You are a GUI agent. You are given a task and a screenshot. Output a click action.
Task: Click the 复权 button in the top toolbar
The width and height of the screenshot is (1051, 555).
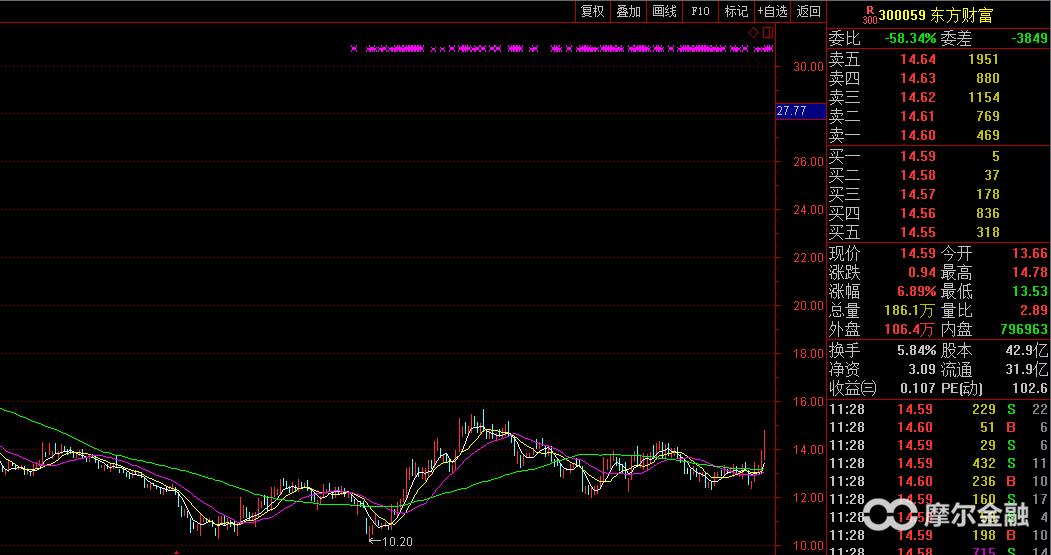click(x=593, y=11)
